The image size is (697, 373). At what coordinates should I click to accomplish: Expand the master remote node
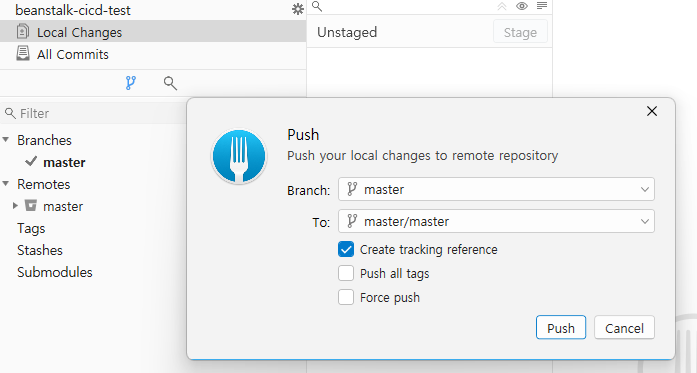[15, 205]
